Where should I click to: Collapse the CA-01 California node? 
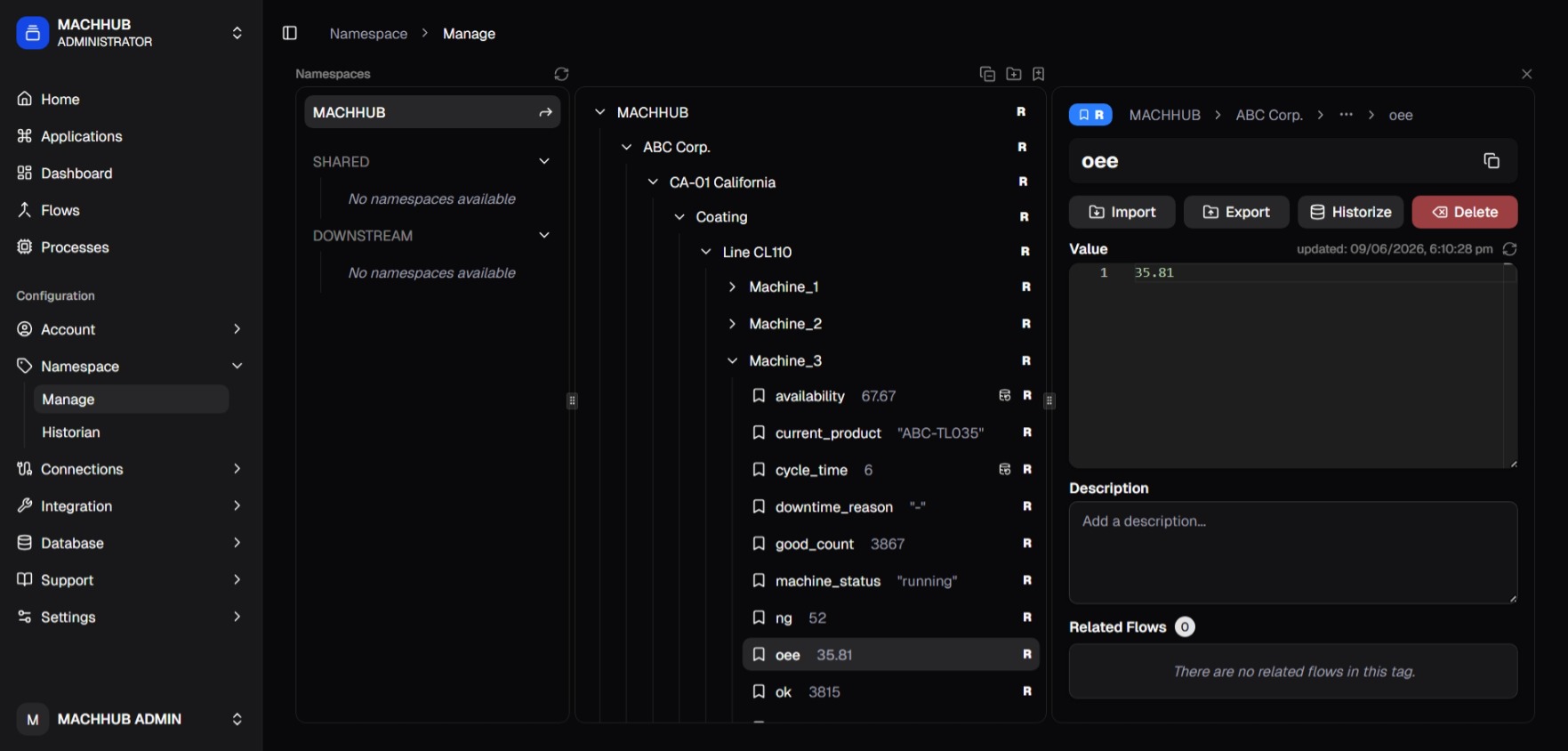[653, 182]
